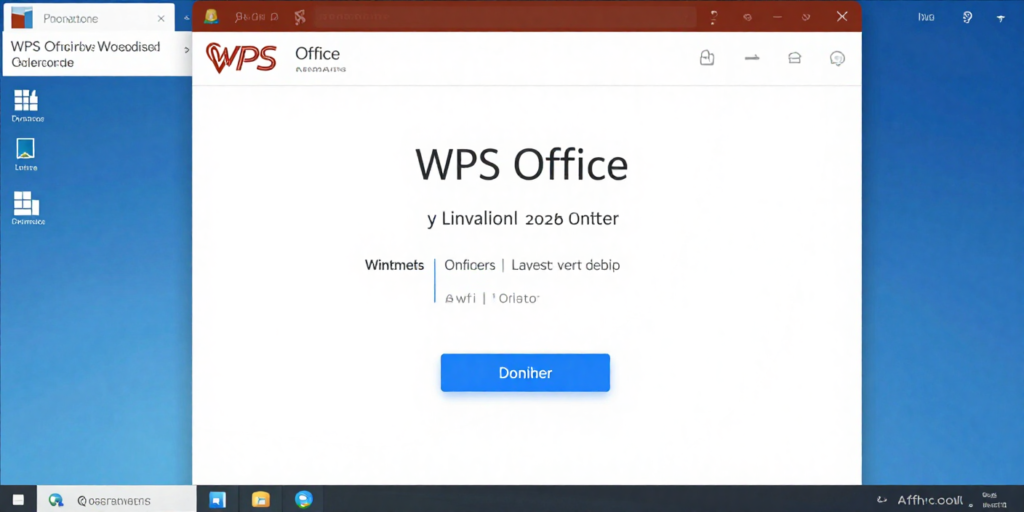Click the curved arrow icon in title bar
Viewport: 1024px width, 512px height.
coord(808,18)
